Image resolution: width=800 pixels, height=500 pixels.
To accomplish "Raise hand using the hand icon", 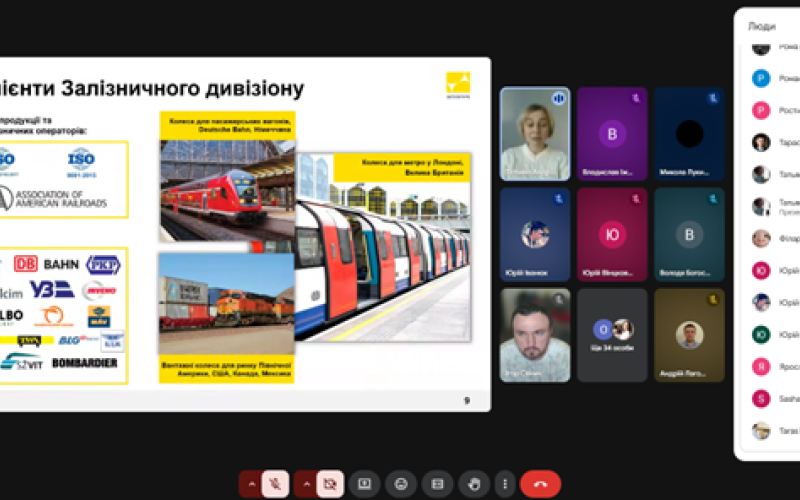I will pos(474,484).
